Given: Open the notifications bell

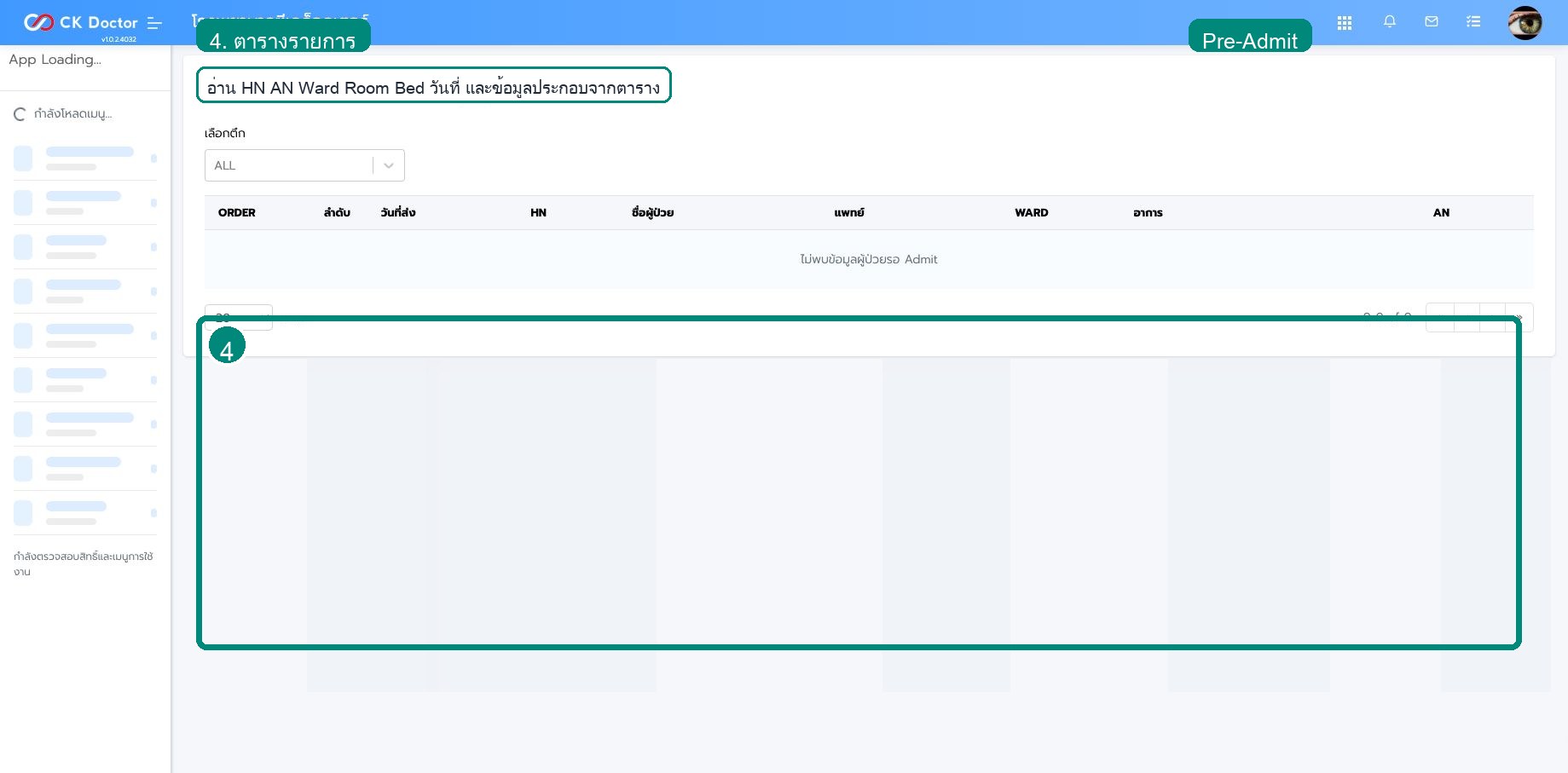Looking at the screenshot, I should tap(1390, 21).
